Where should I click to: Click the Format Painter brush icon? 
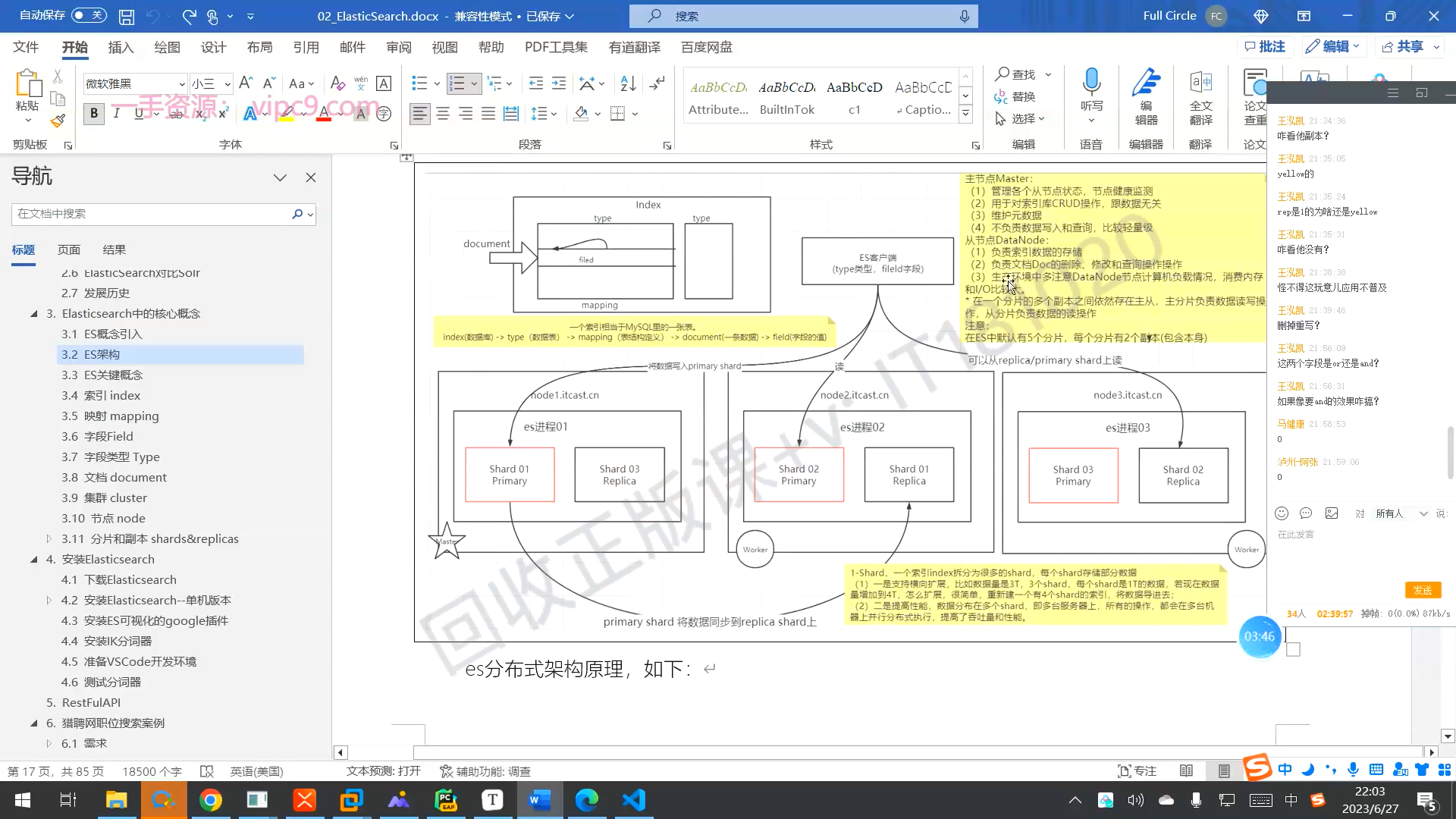(58, 121)
